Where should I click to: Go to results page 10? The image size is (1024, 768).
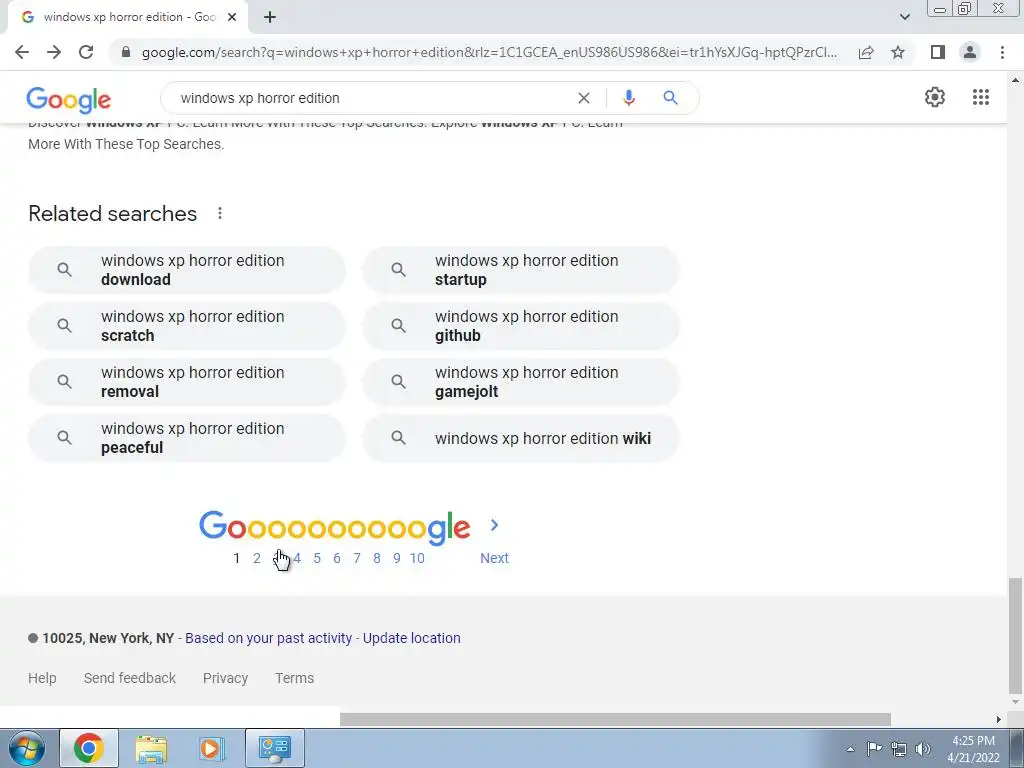pos(417,558)
